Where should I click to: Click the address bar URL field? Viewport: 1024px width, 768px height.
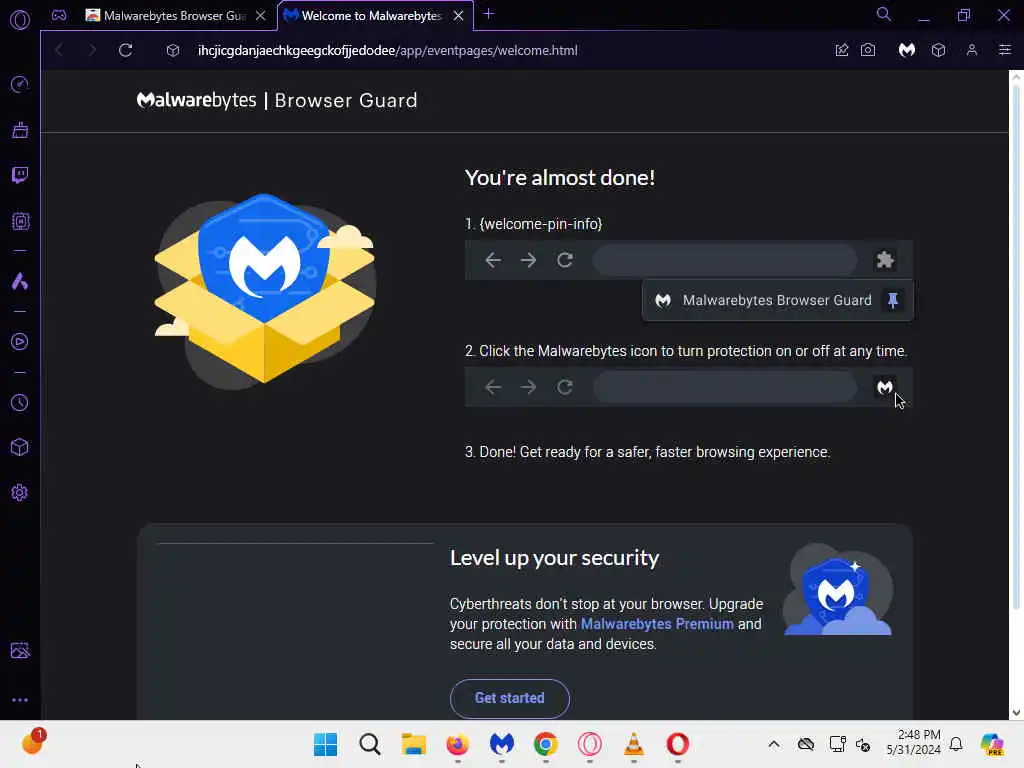coord(387,50)
